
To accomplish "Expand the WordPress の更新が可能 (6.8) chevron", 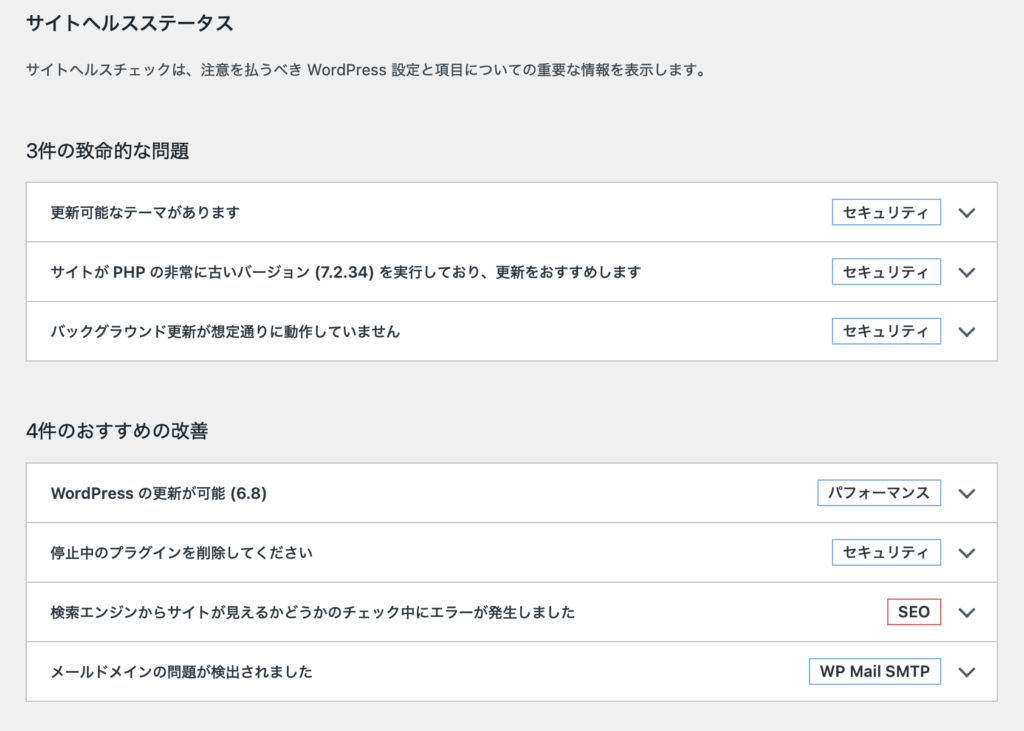I will (x=967, y=494).
